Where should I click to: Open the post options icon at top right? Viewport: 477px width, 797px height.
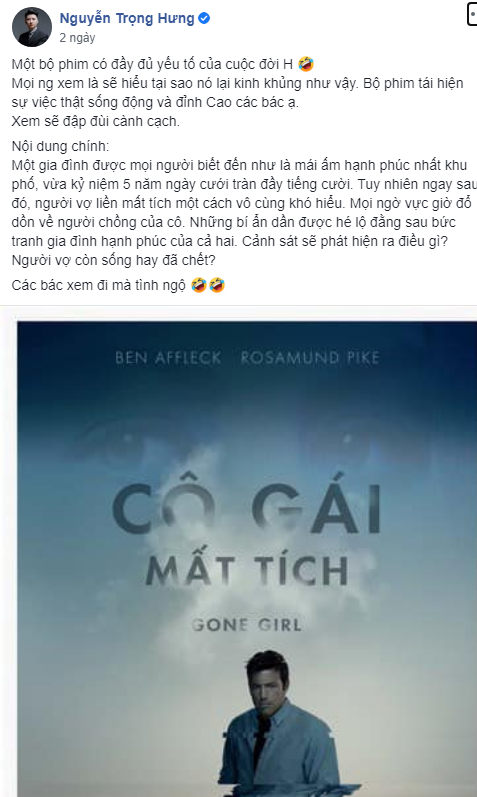pos(471,14)
